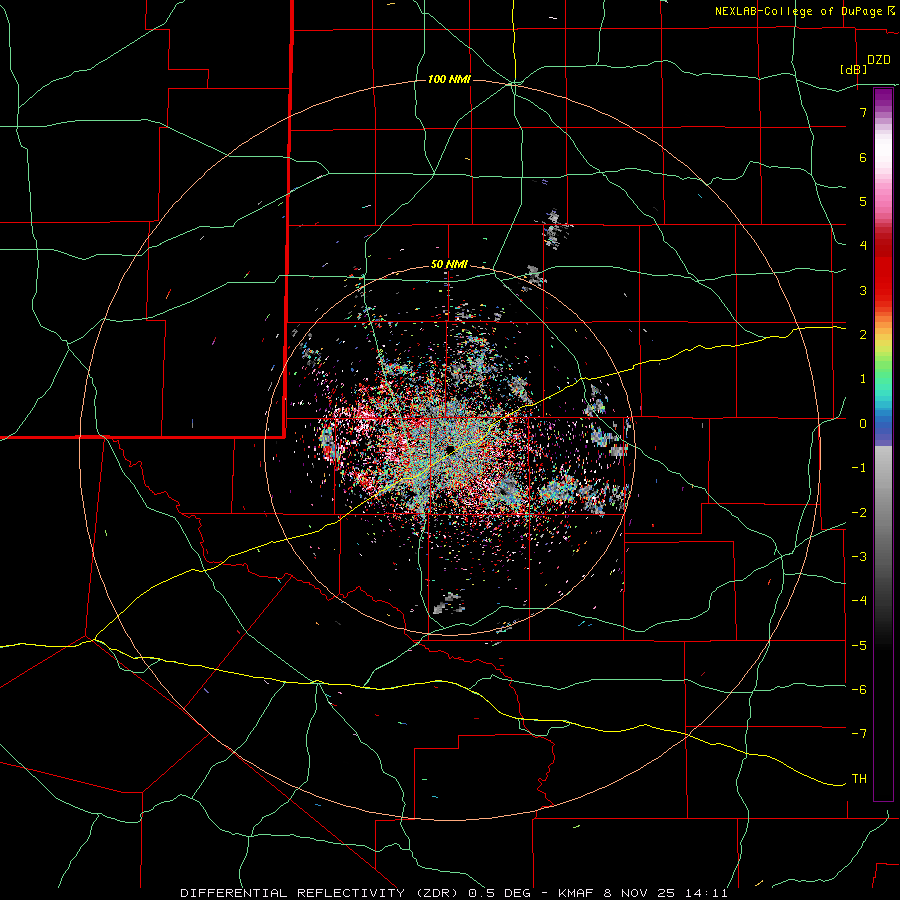The width and height of the screenshot is (900, 900).
Task: Click the 6 value on color scale
Action: [x=863, y=157]
